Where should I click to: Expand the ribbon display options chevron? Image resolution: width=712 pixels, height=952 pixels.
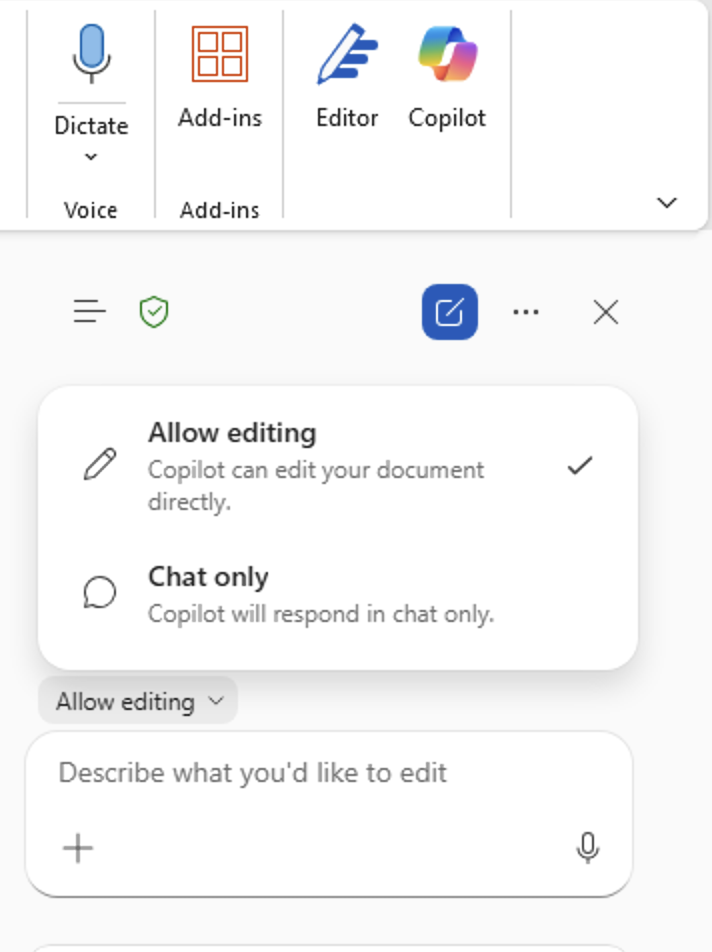(666, 202)
